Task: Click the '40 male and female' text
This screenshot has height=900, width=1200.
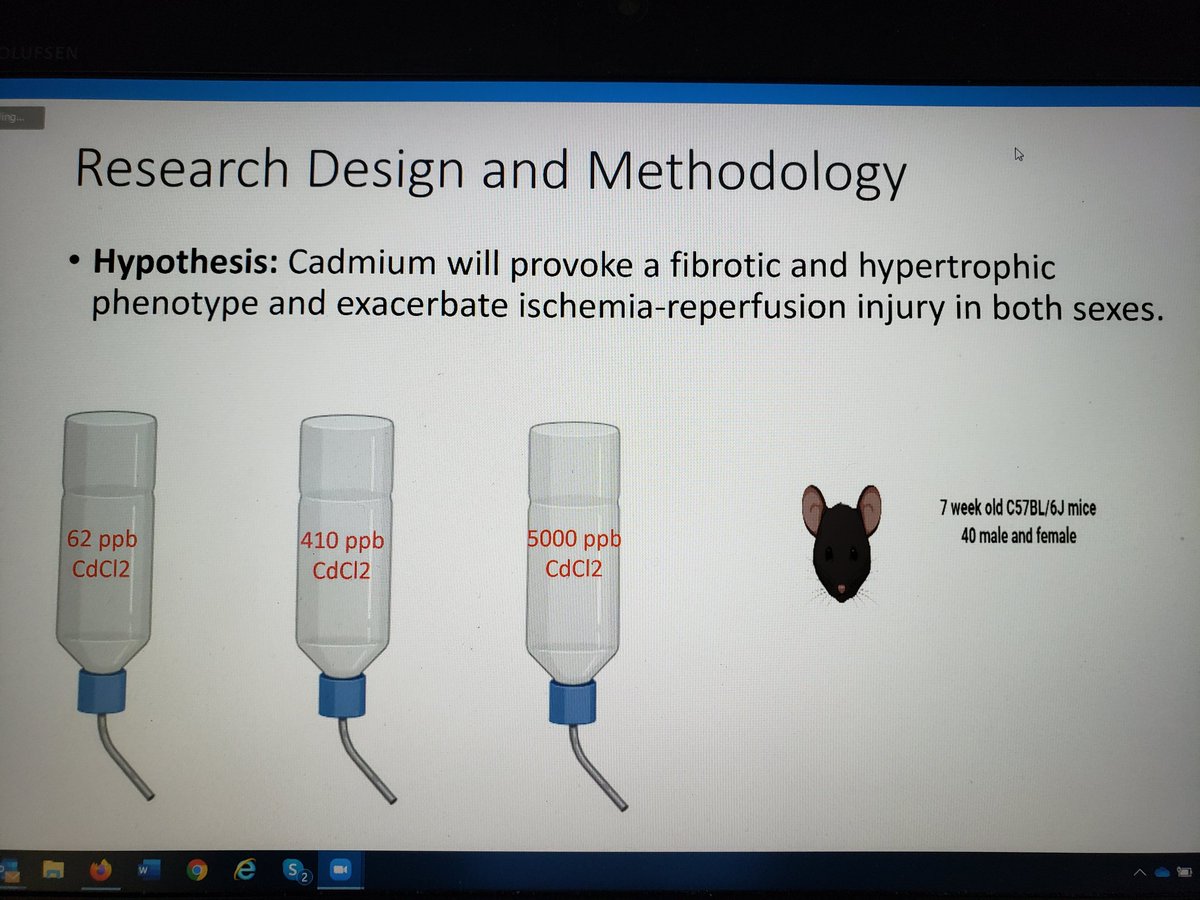Action: pyautogui.click(x=1019, y=537)
